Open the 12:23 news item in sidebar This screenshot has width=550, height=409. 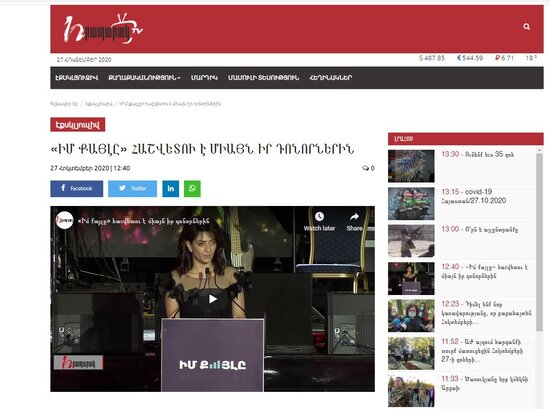click(x=486, y=313)
